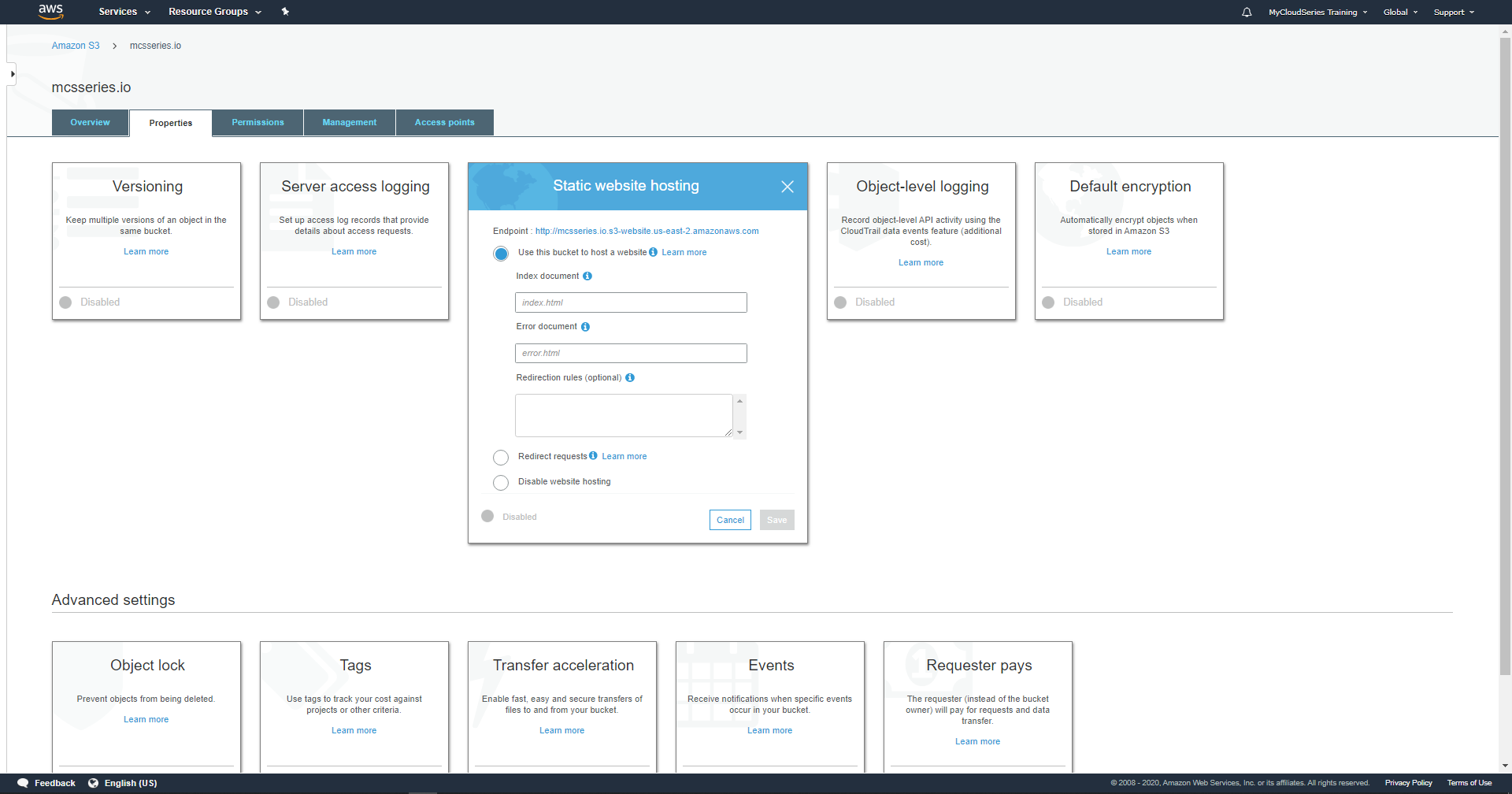Select Use this bucket to host a website
1512x794 pixels.
pyautogui.click(x=501, y=253)
